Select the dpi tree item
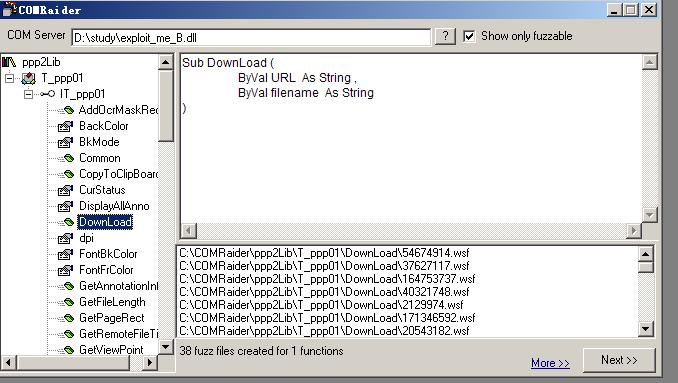 86,238
